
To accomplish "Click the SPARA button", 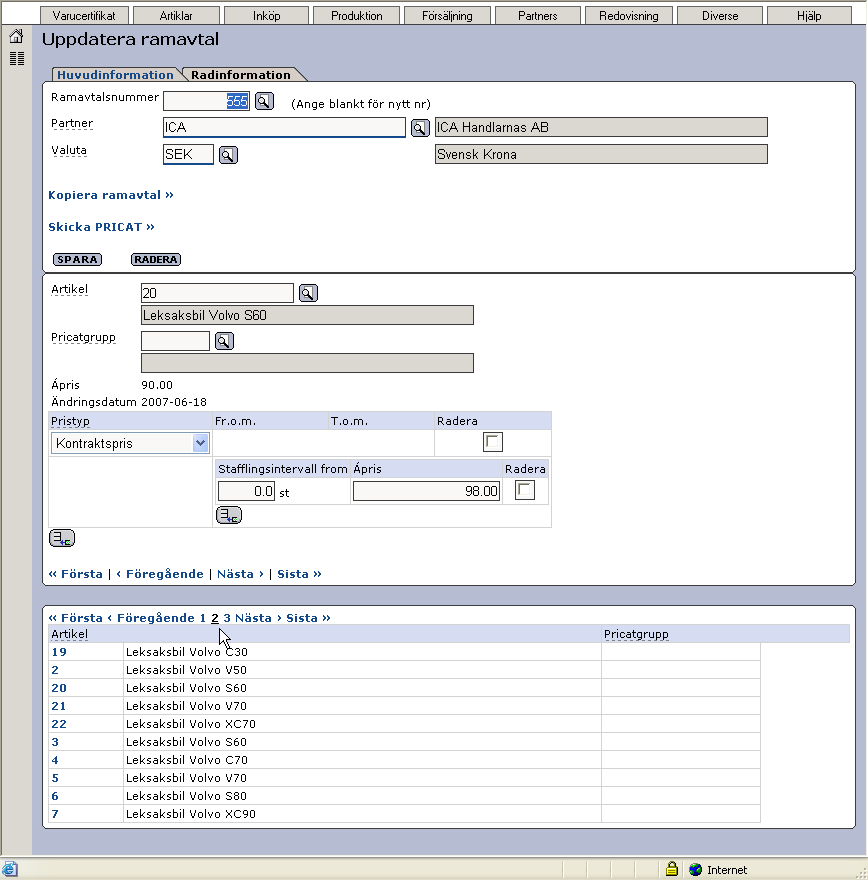I will point(77,259).
